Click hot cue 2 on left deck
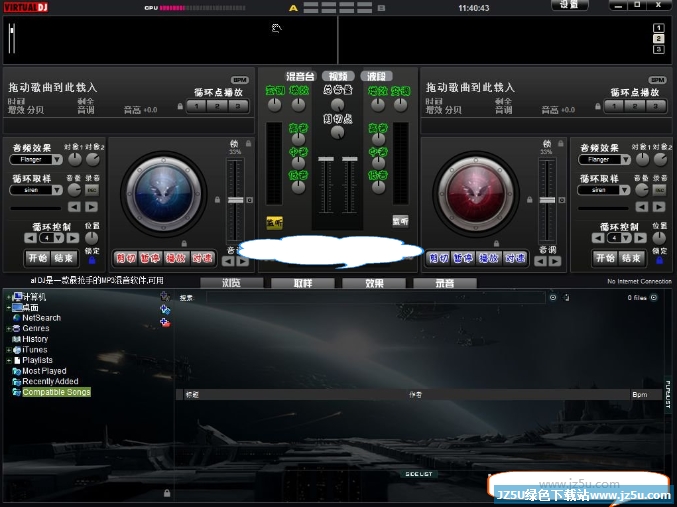This screenshot has width=677, height=507. point(217,106)
